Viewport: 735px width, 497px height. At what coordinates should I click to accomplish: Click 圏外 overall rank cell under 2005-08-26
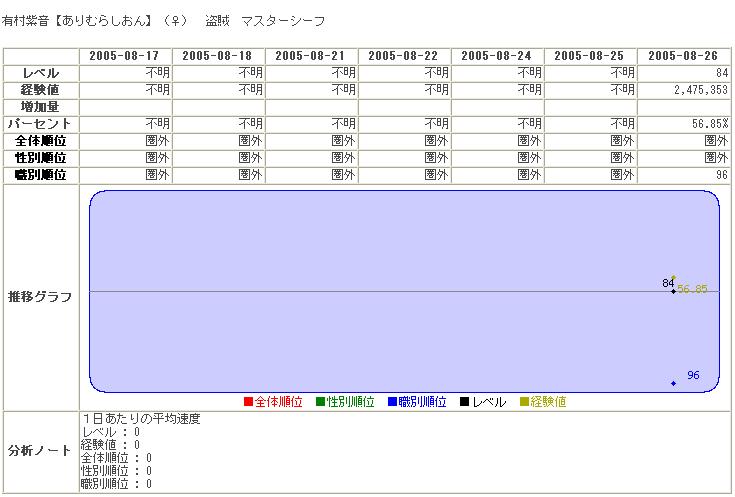pyautogui.click(x=716, y=141)
